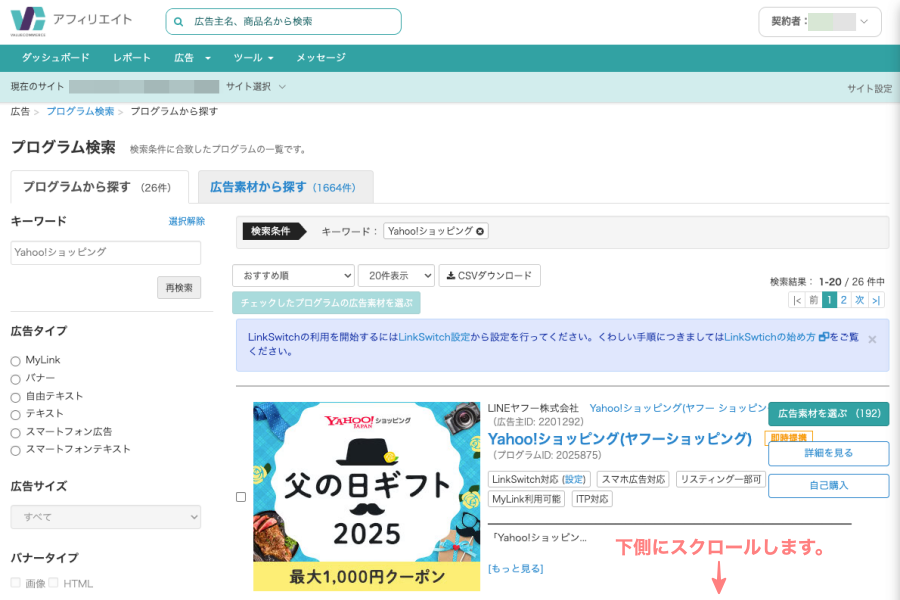The height and width of the screenshot is (600, 900).
Task: Select スマートフォンテキスト radio option
Action: 15,450
